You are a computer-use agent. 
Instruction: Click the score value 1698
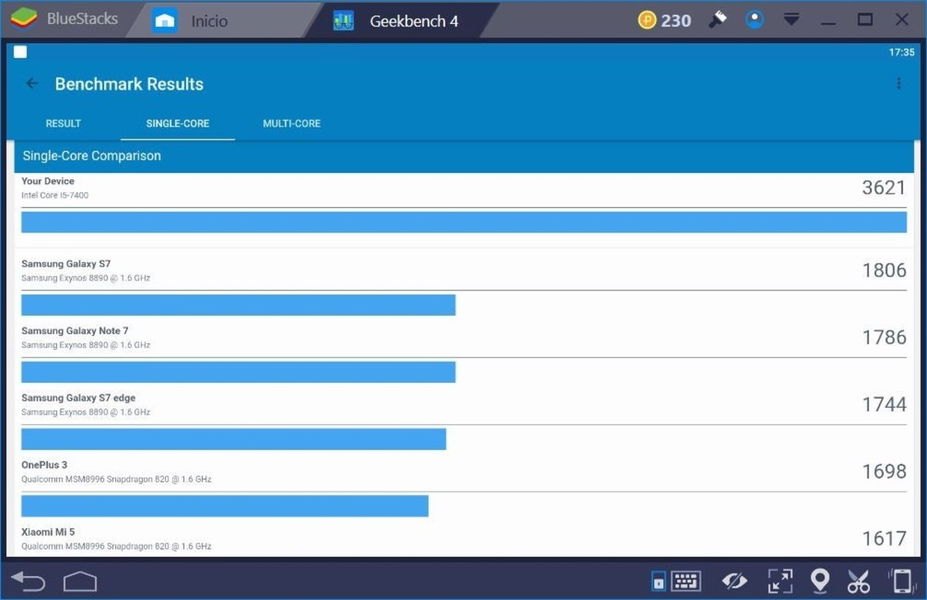884,471
